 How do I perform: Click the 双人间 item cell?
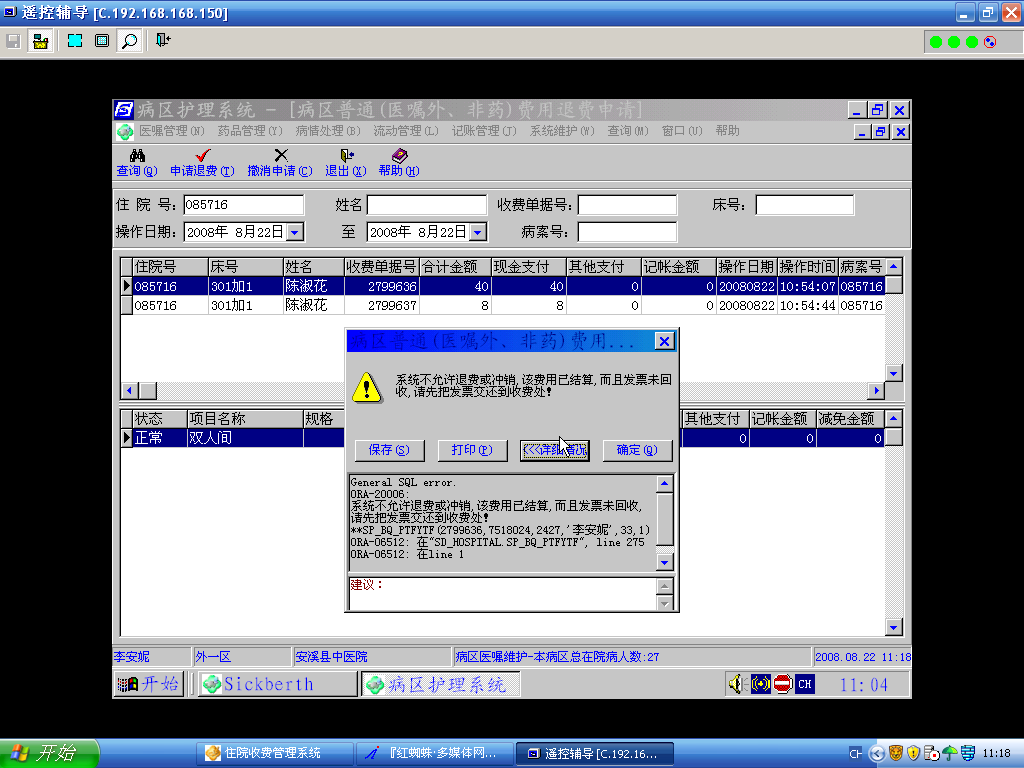245,438
